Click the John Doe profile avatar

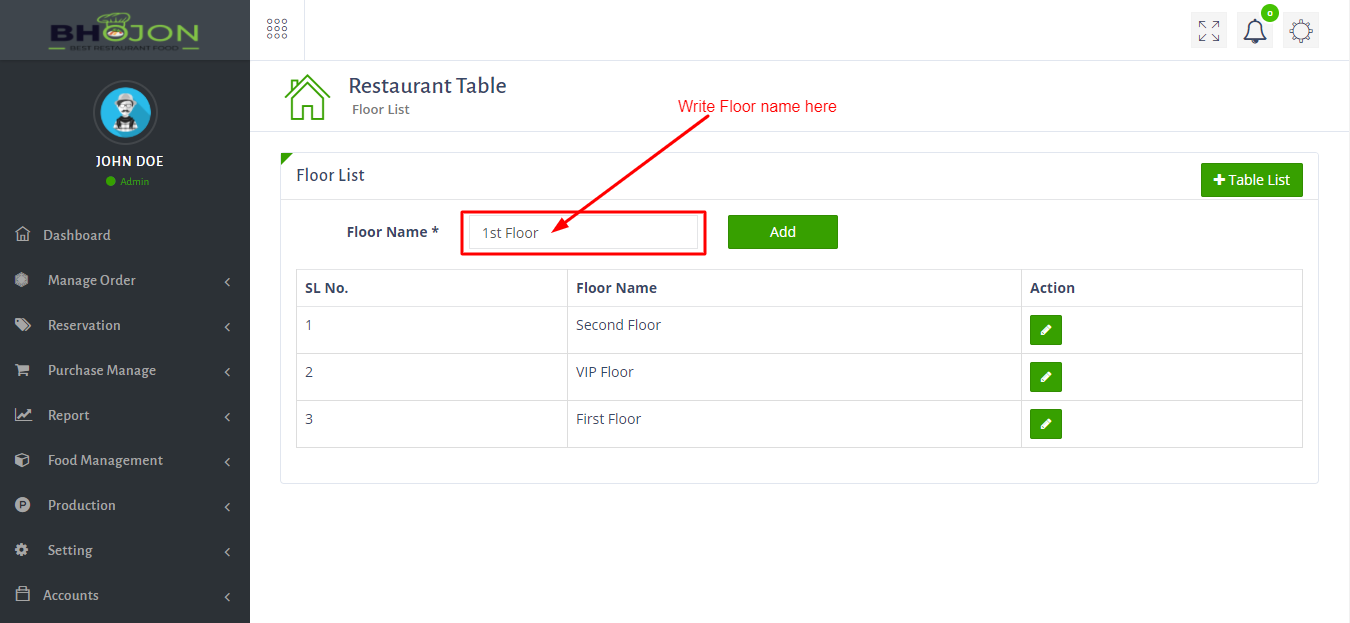coord(125,112)
